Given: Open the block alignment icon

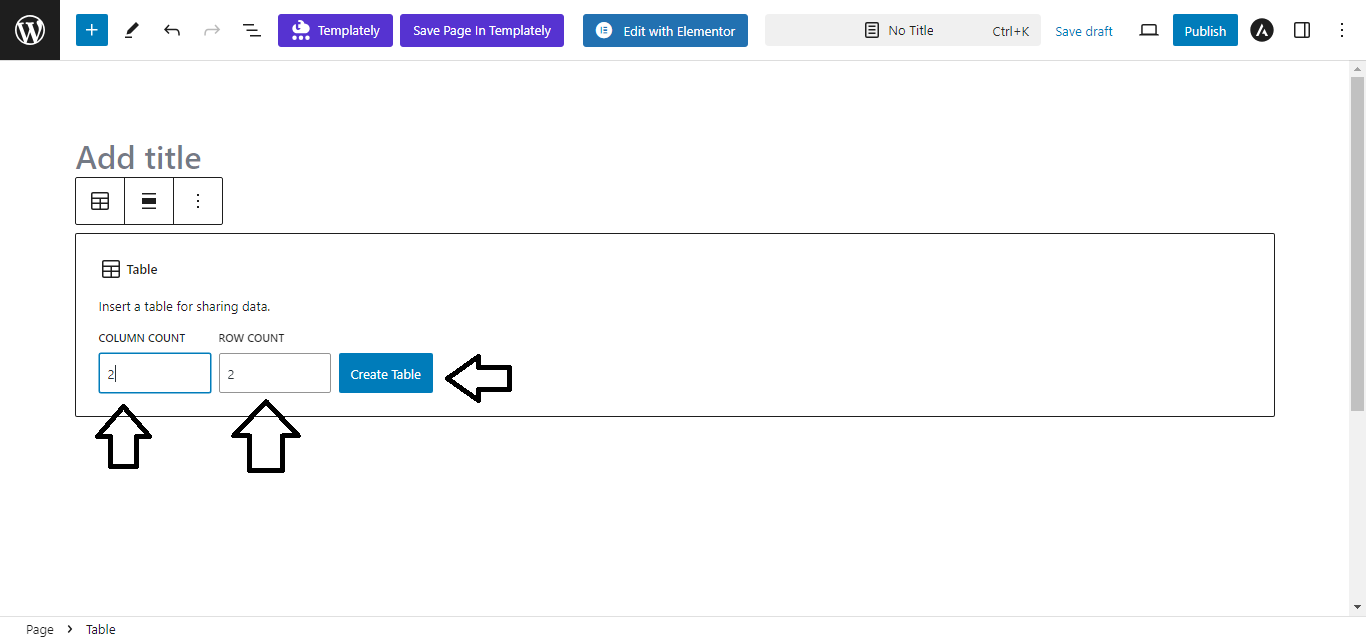Looking at the screenshot, I should tap(149, 201).
